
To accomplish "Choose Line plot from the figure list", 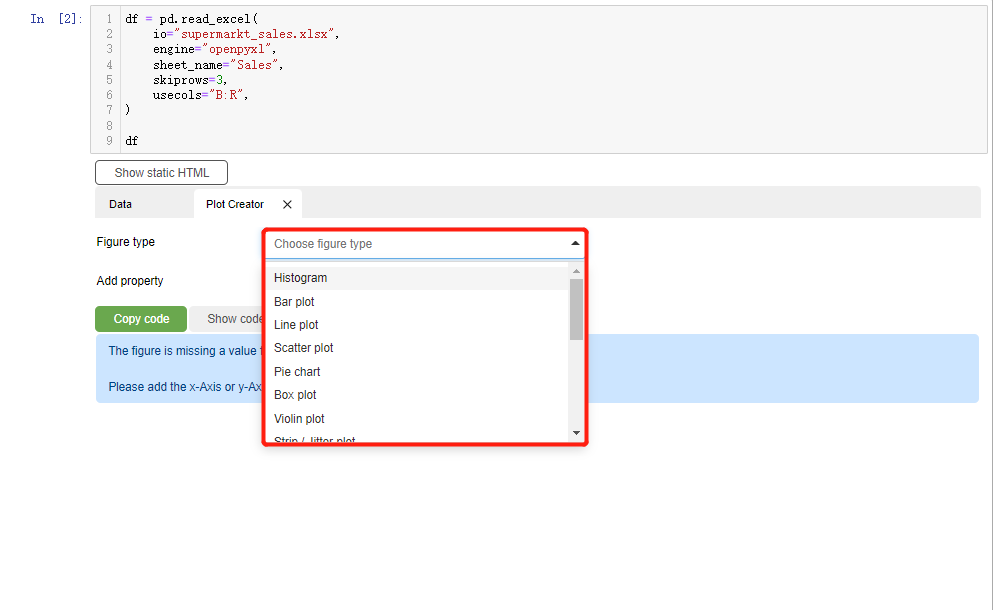I will coord(417,325).
